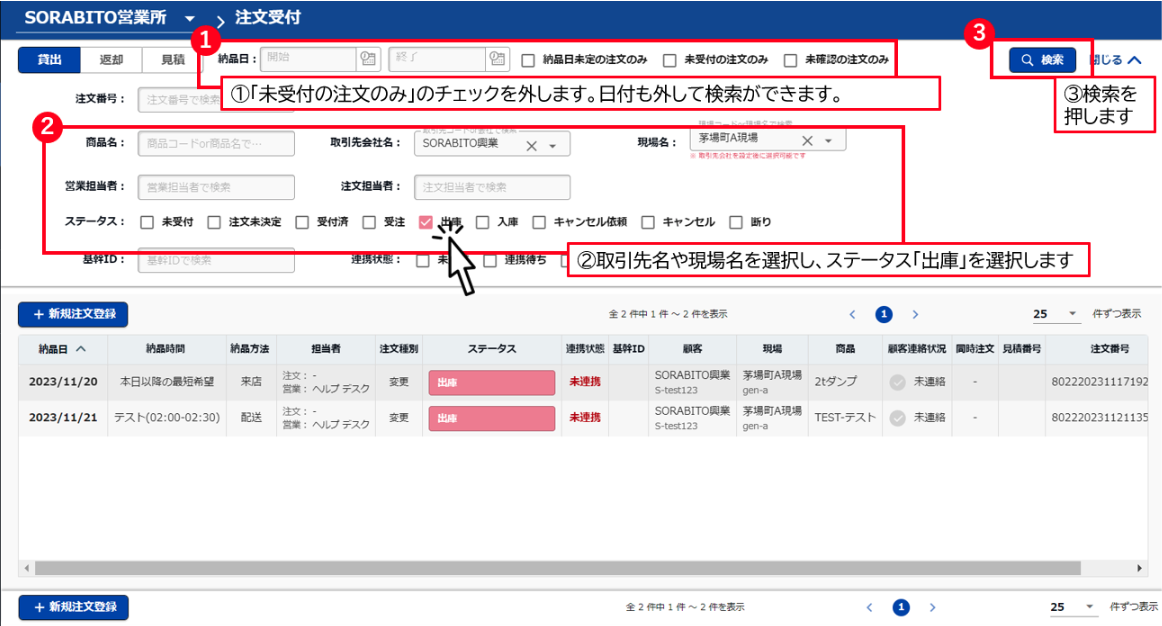
Task: Clear the SORABITO興業 client selection
Action: [x=532, y=146]
